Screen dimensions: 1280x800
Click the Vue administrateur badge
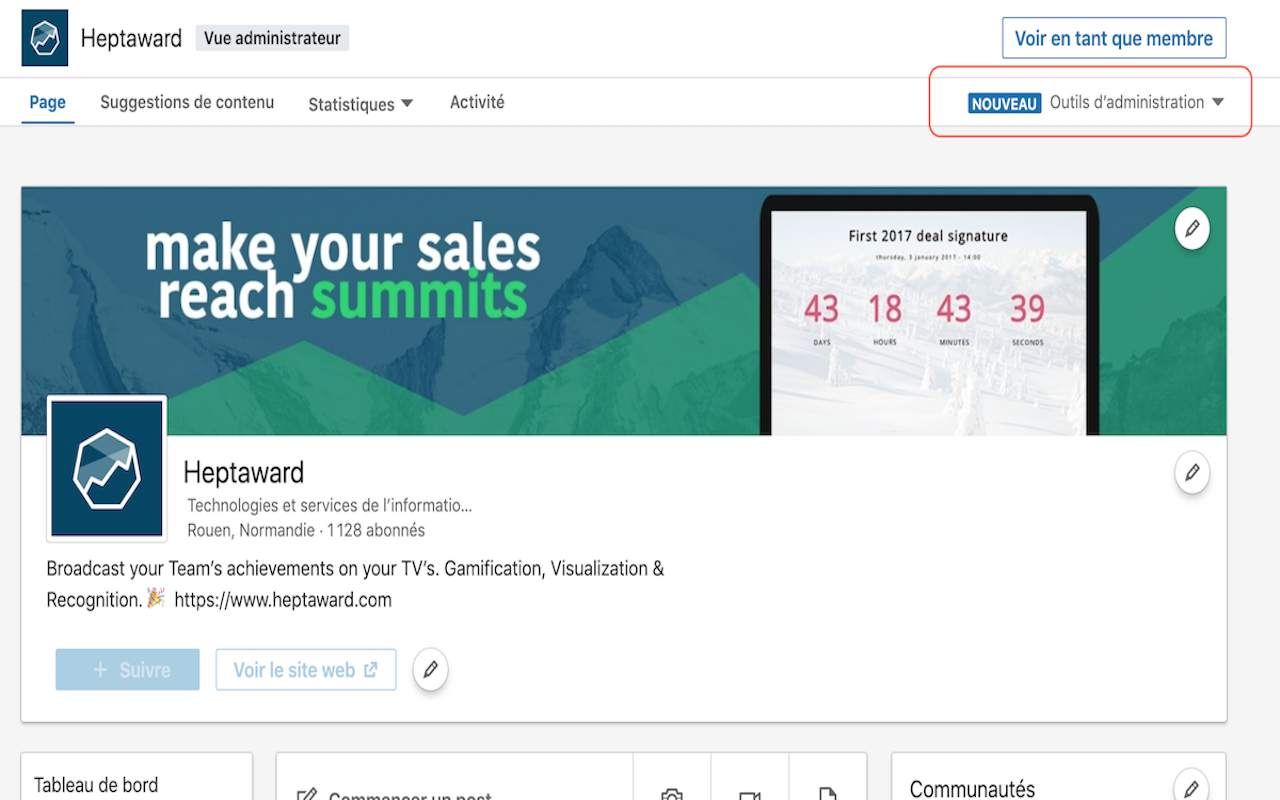[272, 38]
